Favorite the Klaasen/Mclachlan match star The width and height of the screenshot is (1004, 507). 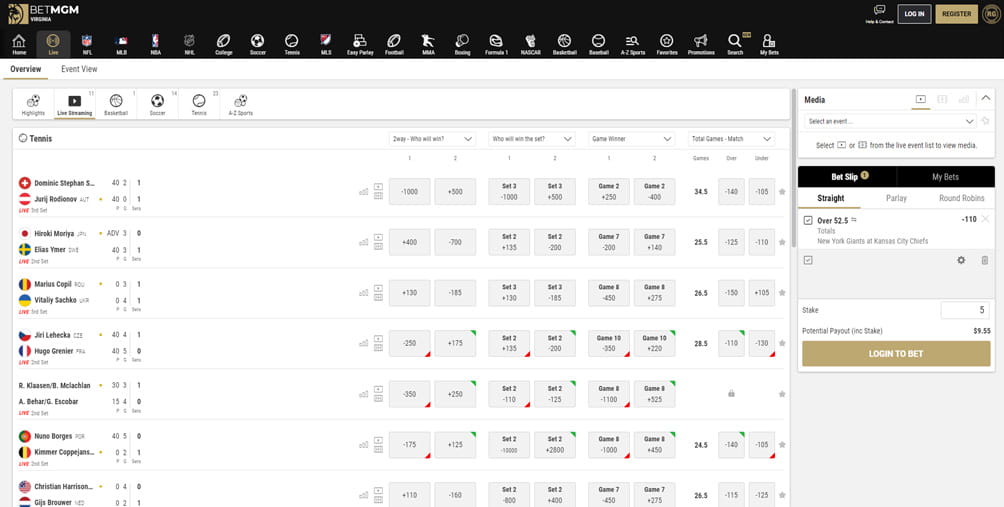(782, 394)
